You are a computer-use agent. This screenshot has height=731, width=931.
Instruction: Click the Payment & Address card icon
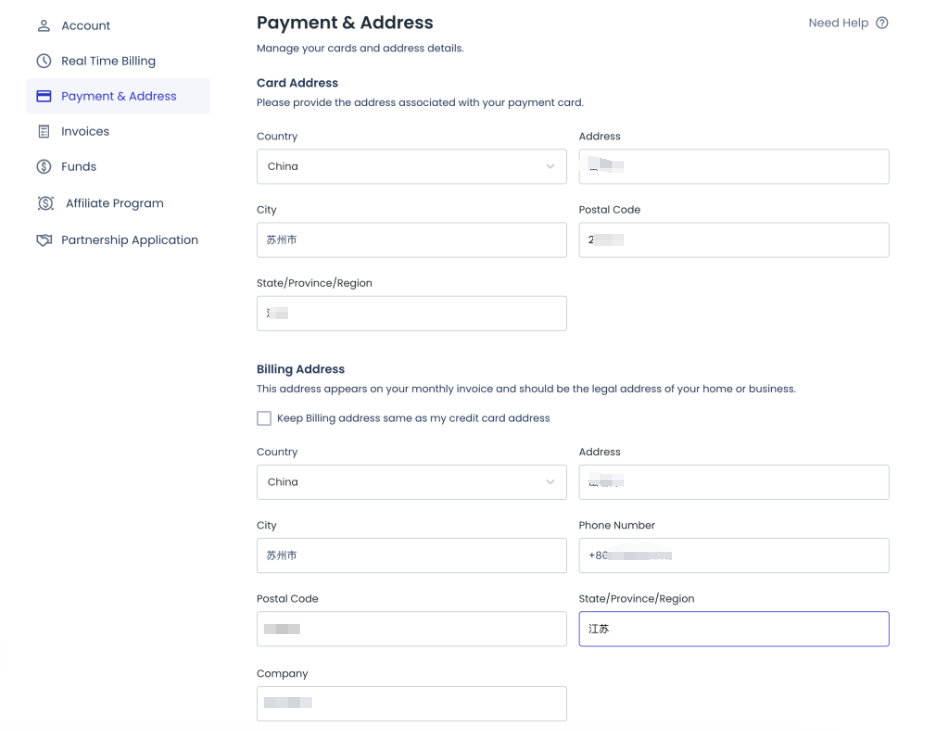pos(44,96)
